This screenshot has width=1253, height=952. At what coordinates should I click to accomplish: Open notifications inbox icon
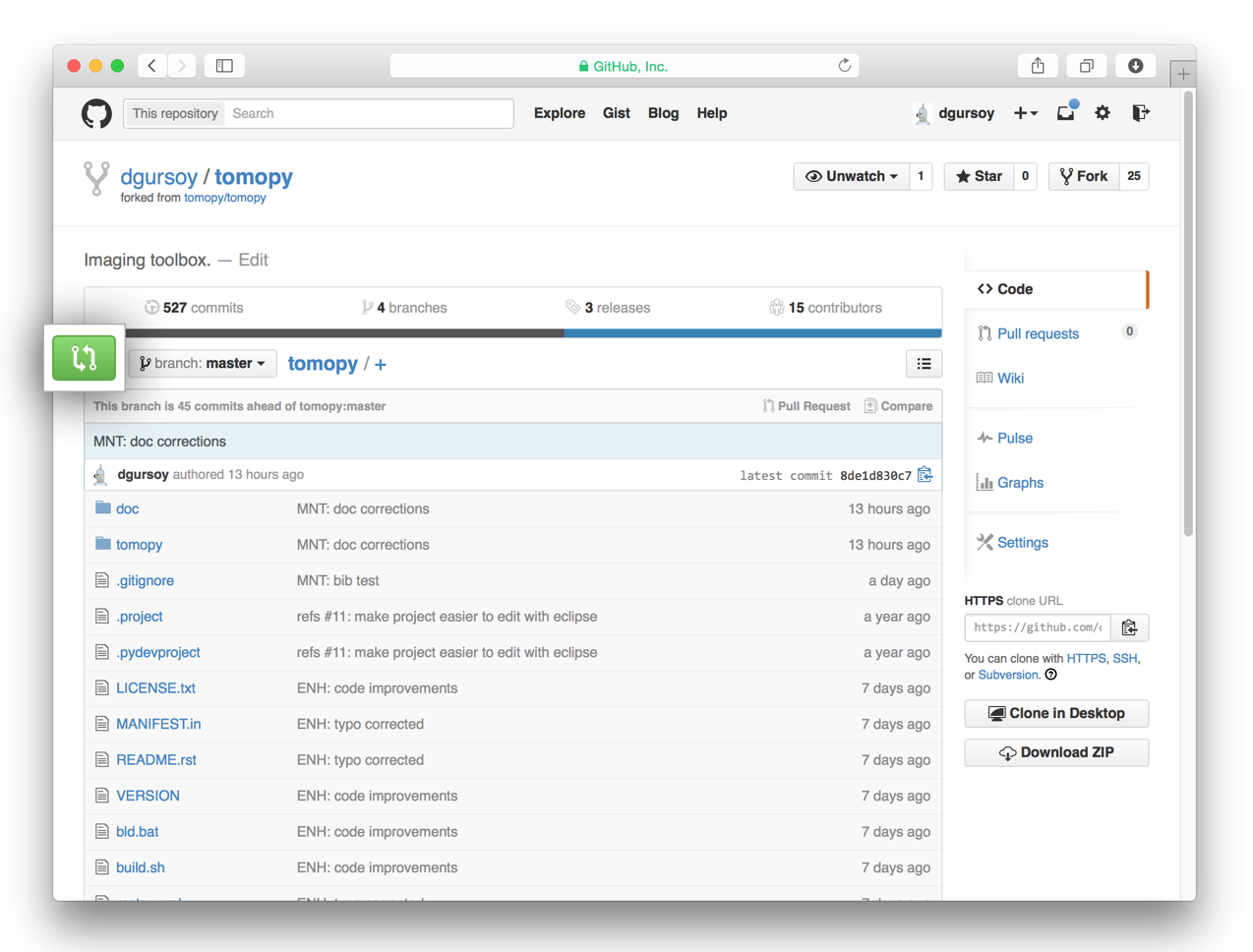click(x=1066, y=113)
